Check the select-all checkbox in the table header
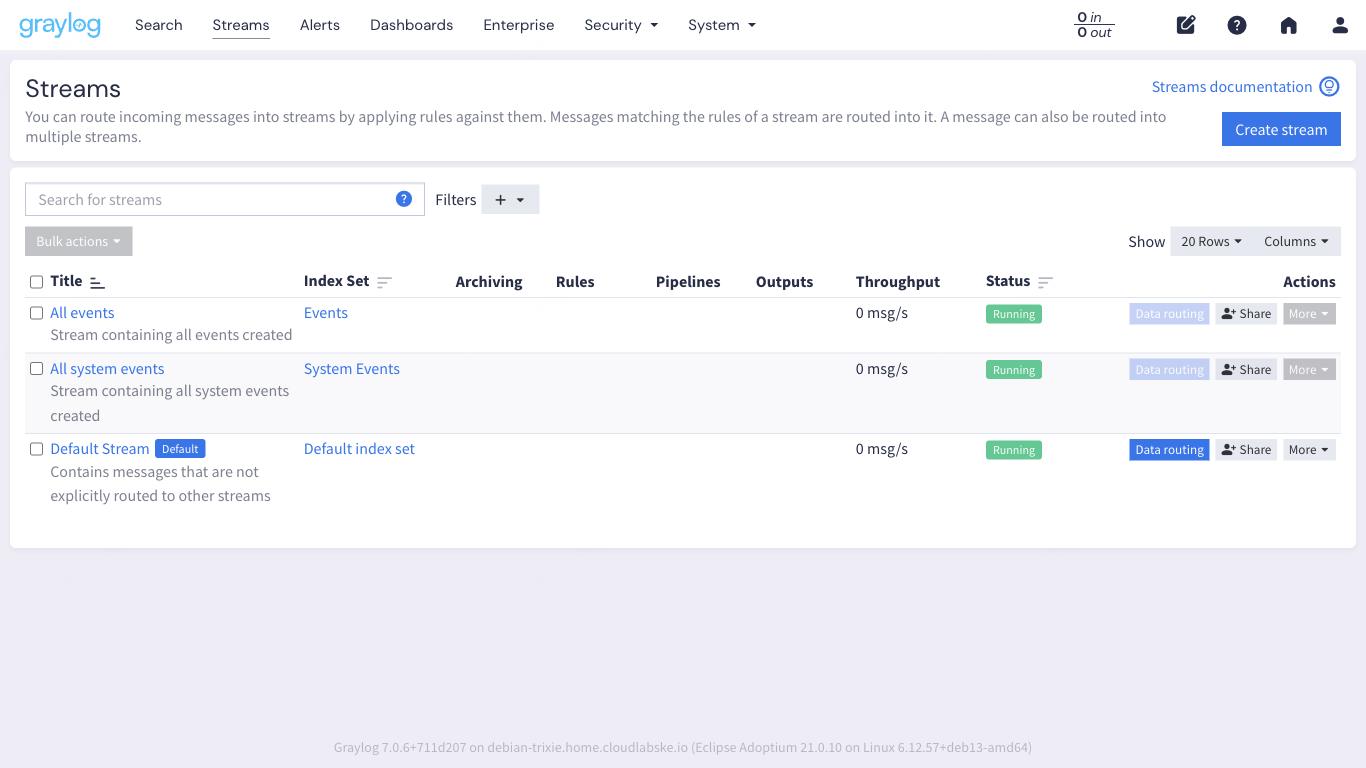This screenshot has height=768, width=1366. click(36, 281)
